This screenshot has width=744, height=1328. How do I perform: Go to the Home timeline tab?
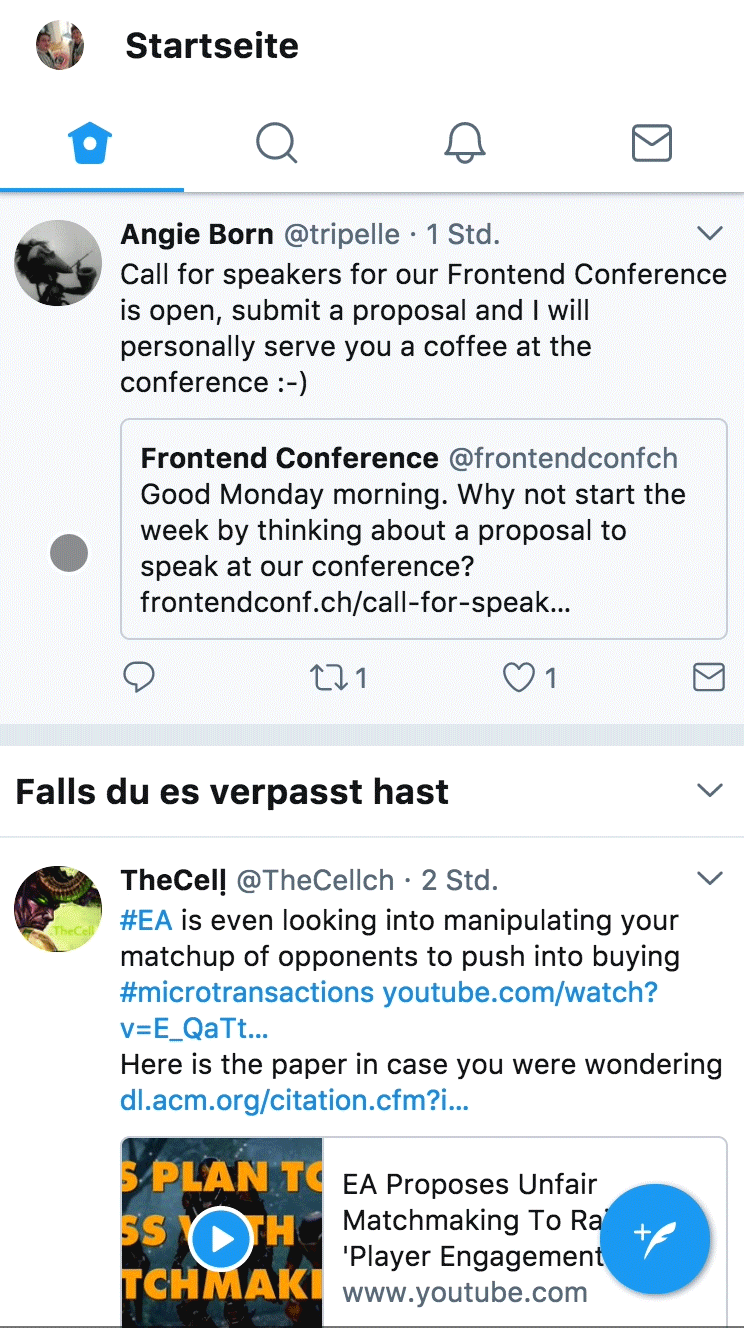point(91,143)
